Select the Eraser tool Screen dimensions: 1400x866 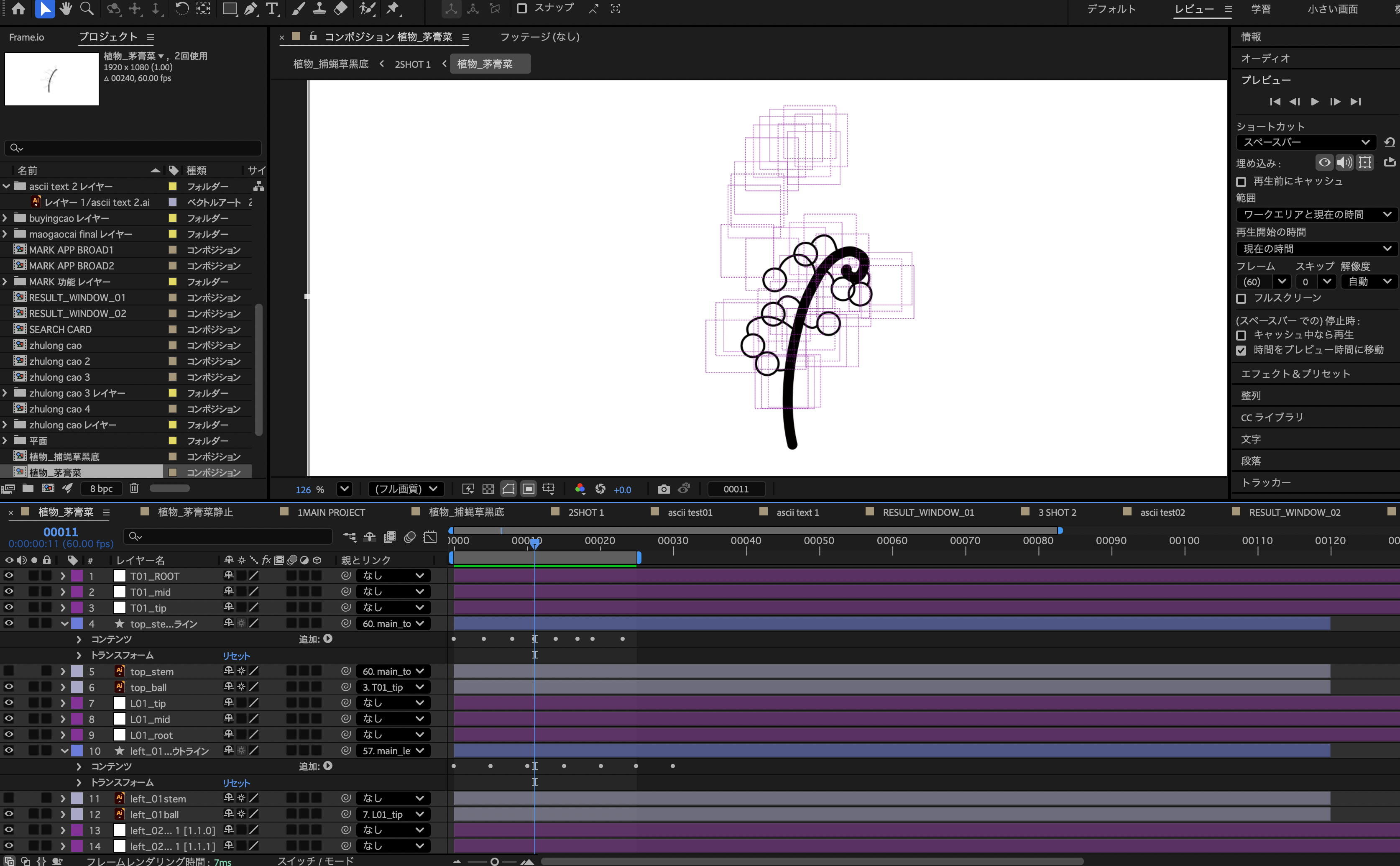(340, 9)
